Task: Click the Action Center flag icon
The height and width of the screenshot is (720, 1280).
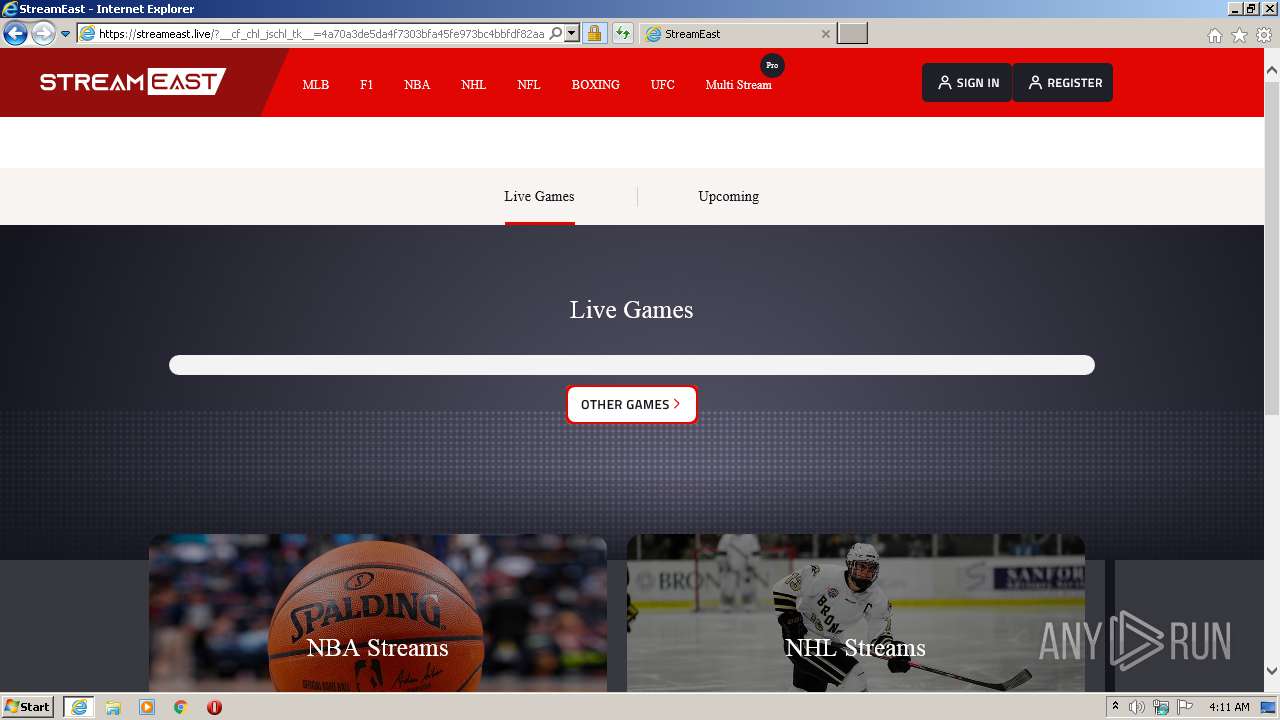Action: [1184, 707]
